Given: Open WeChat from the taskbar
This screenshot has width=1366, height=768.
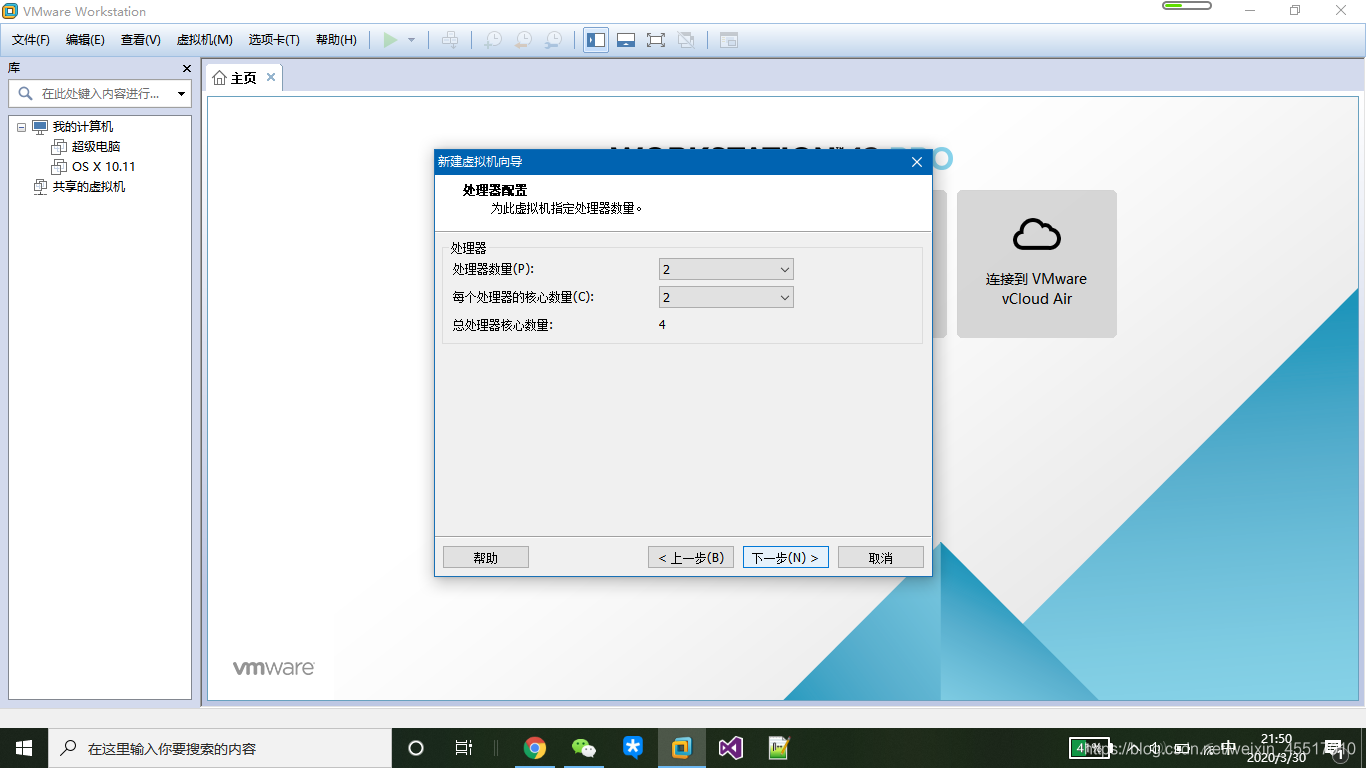Looking at the screenshot, I should pos(584,748).
